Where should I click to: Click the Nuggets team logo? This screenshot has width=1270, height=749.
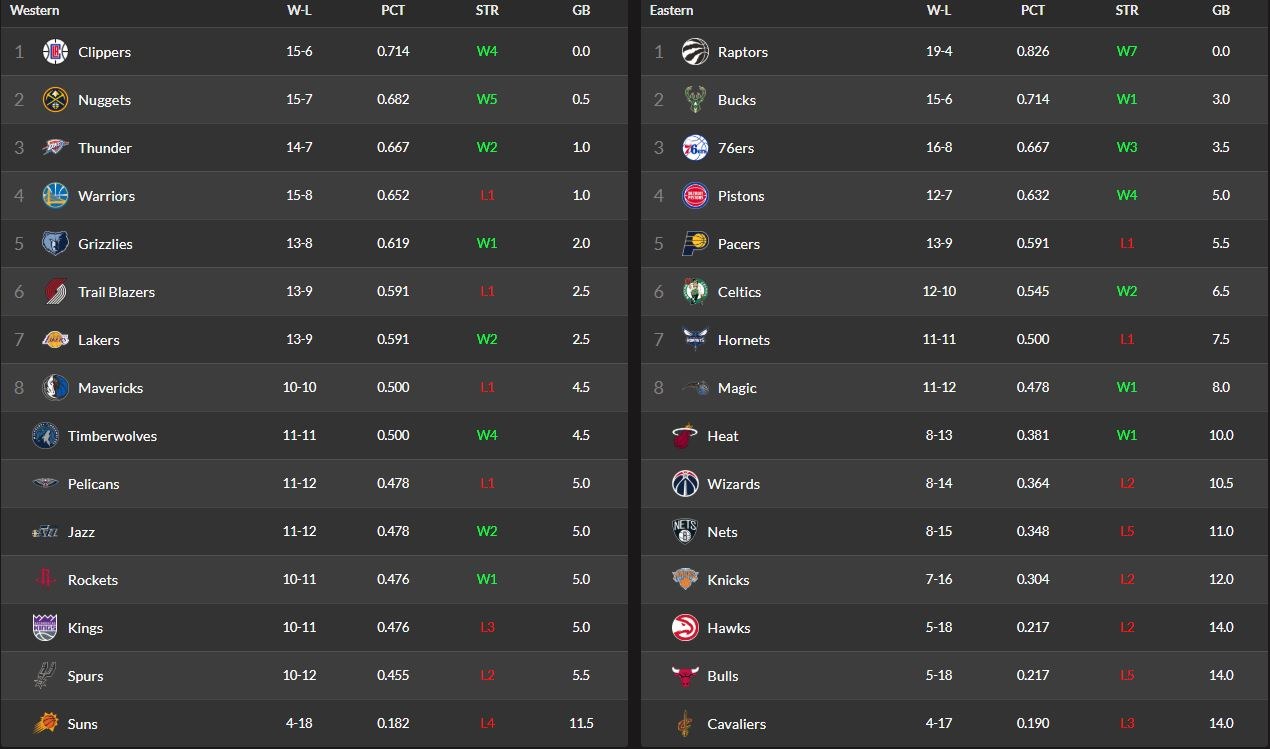56,100
